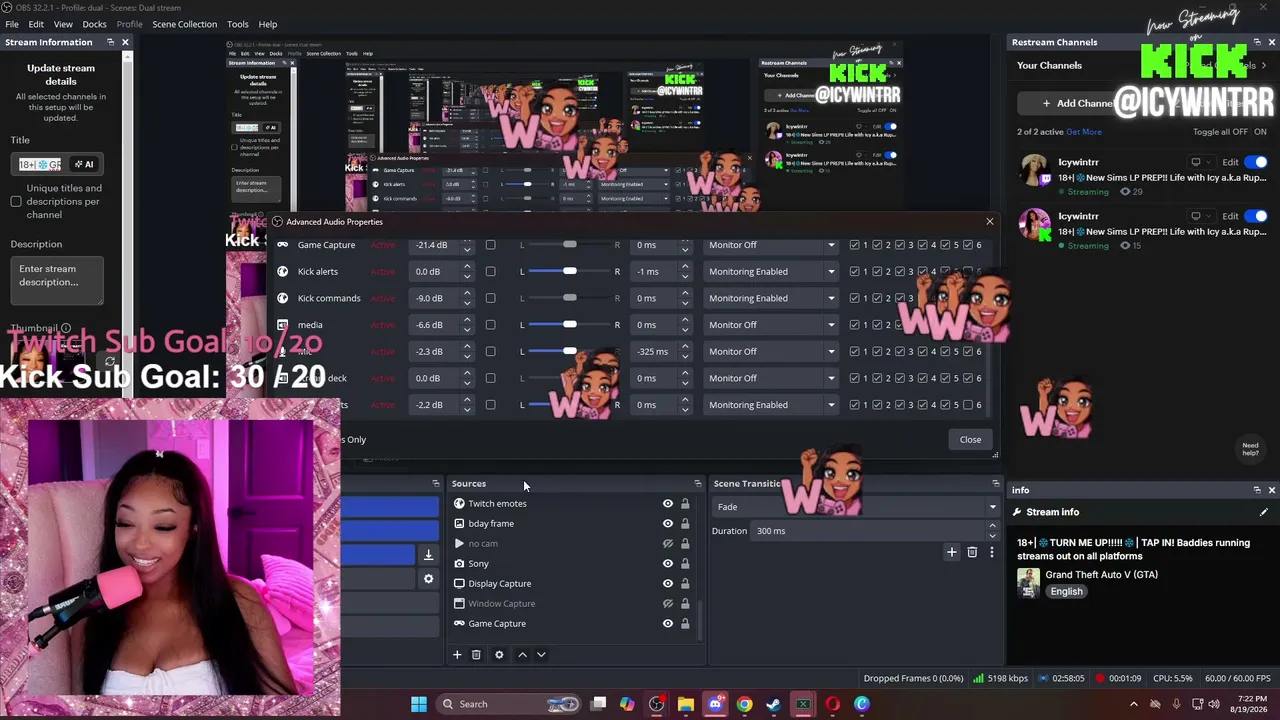The height and width of the screenshot is (720, 1280).
Task: Open monitoring dropdown for Kick commands
Action: coord(771,298)
